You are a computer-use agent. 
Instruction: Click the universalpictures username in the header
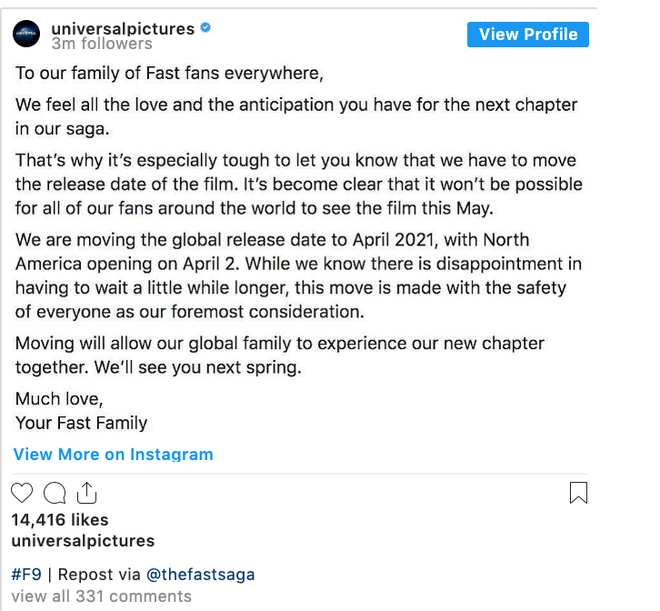coord(123,29)
